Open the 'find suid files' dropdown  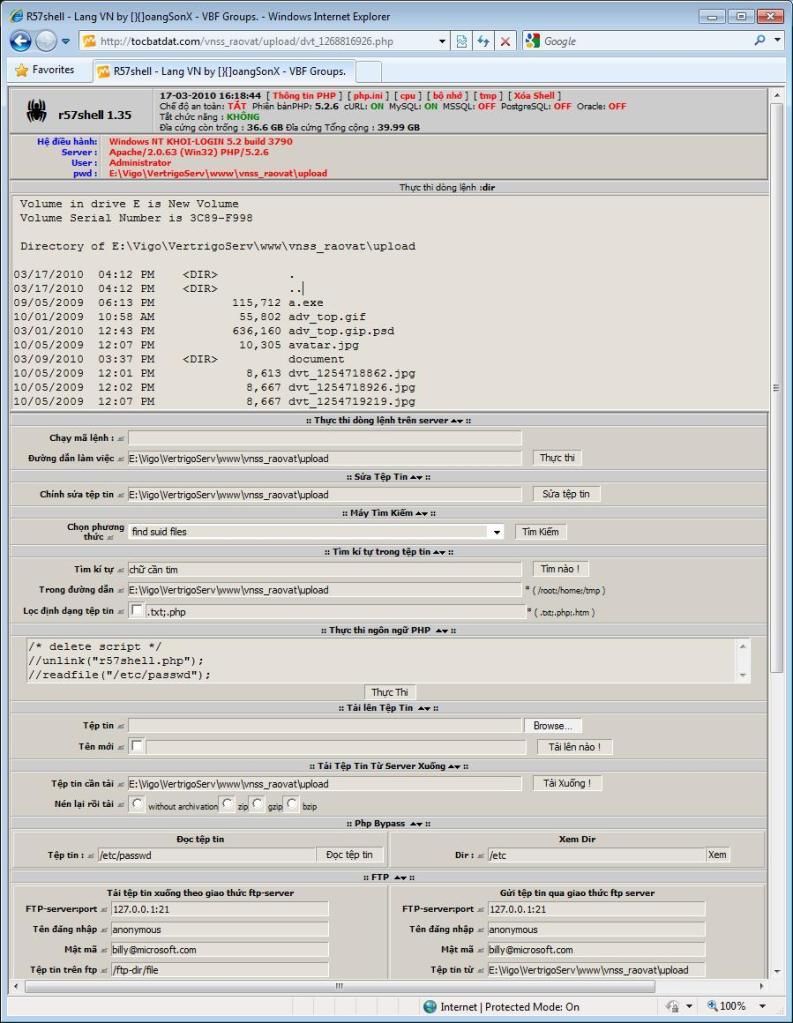click(496, 532)
